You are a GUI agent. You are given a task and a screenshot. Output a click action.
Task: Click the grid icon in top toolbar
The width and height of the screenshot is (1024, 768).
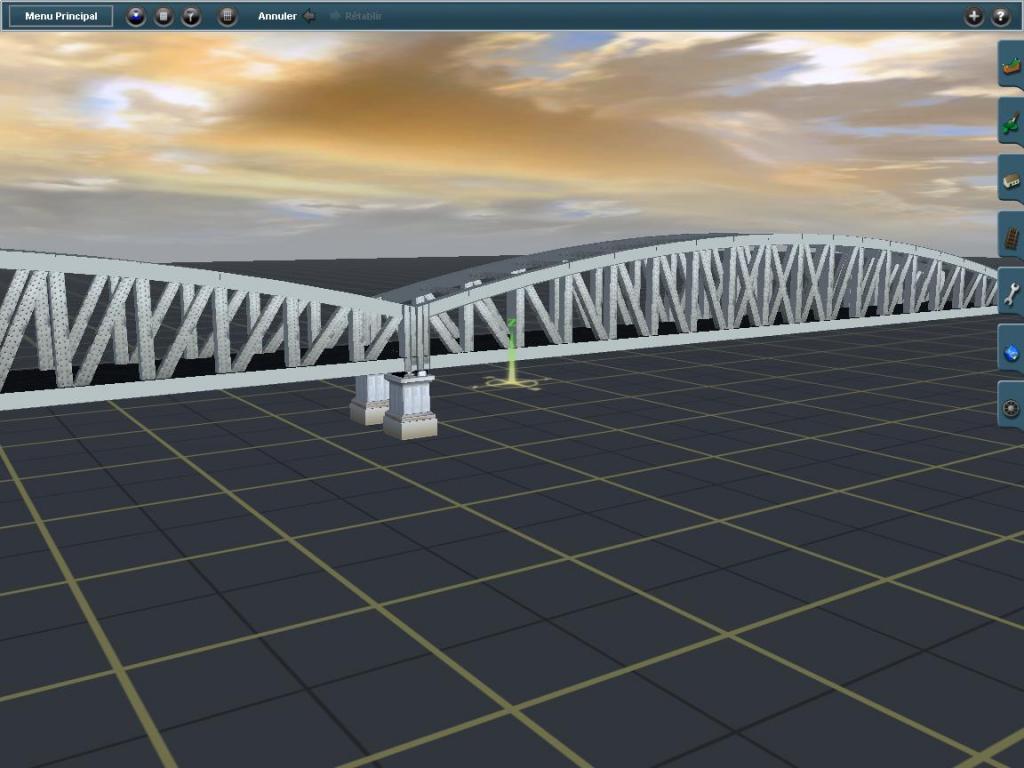click(x=227, y=16)
